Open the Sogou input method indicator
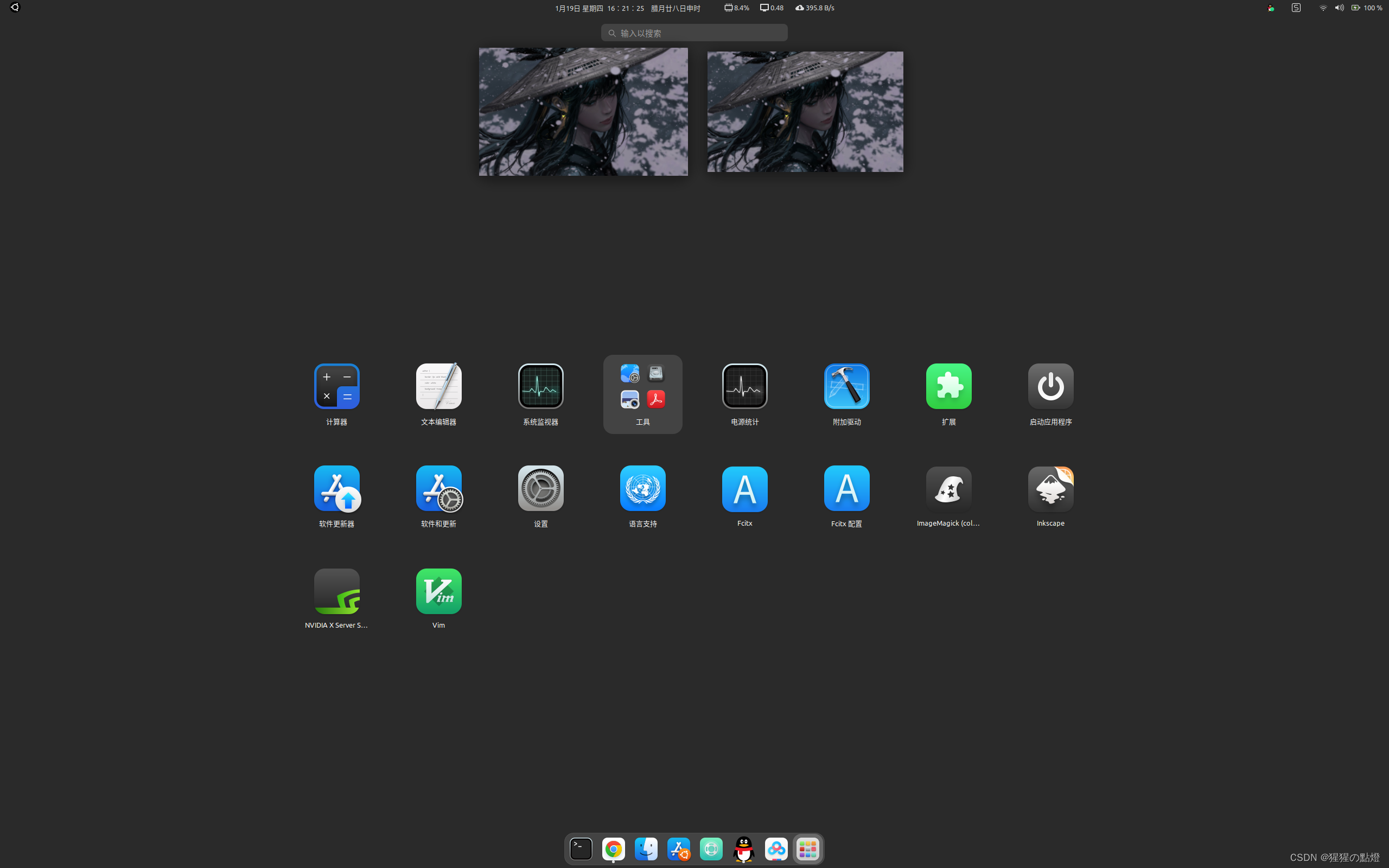The width and height of the screenshot is (1389, 868). coord(1296,8)
